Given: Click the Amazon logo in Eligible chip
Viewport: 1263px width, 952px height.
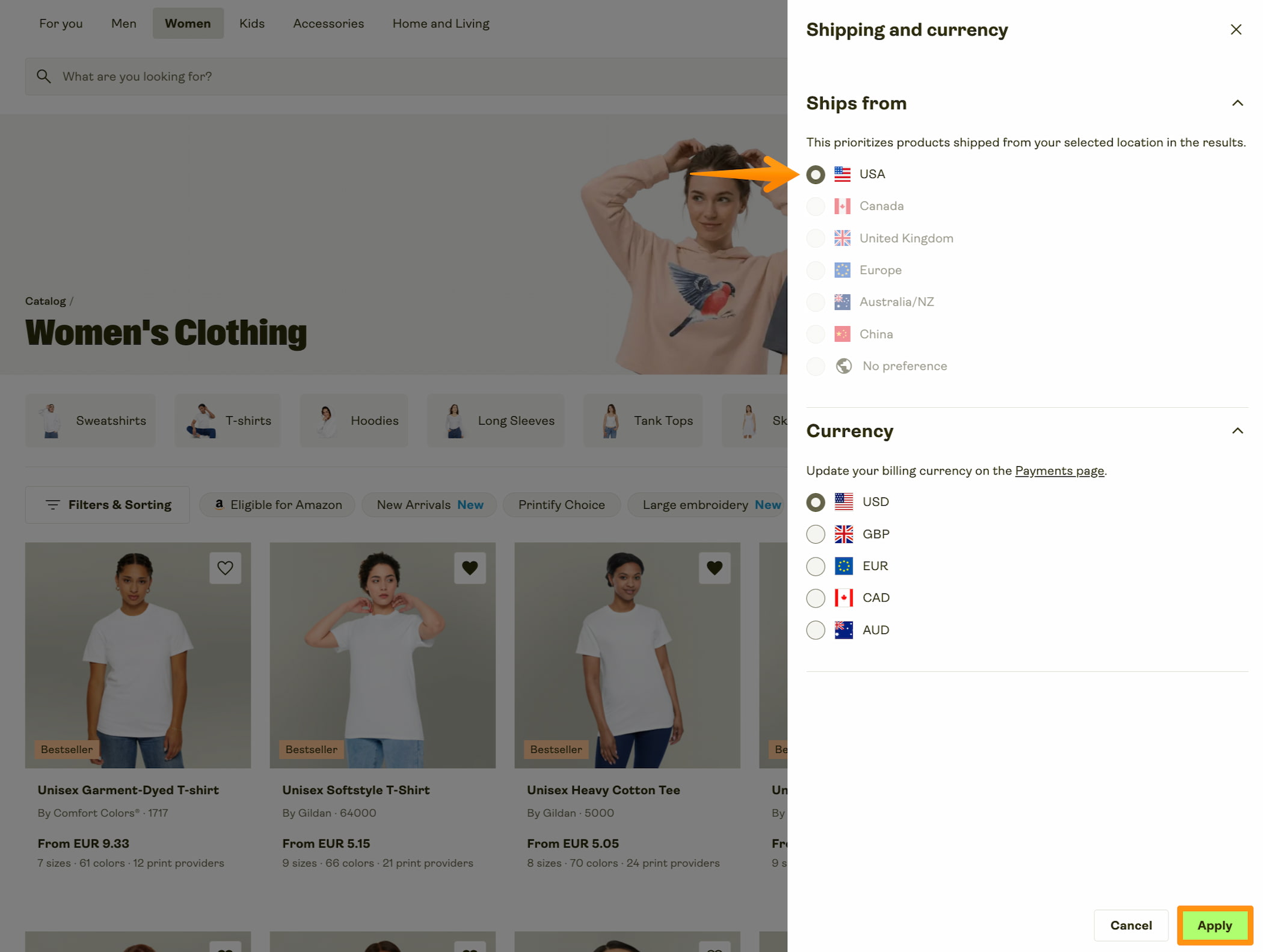Looking at the screenshot, I should click(220, 505).
